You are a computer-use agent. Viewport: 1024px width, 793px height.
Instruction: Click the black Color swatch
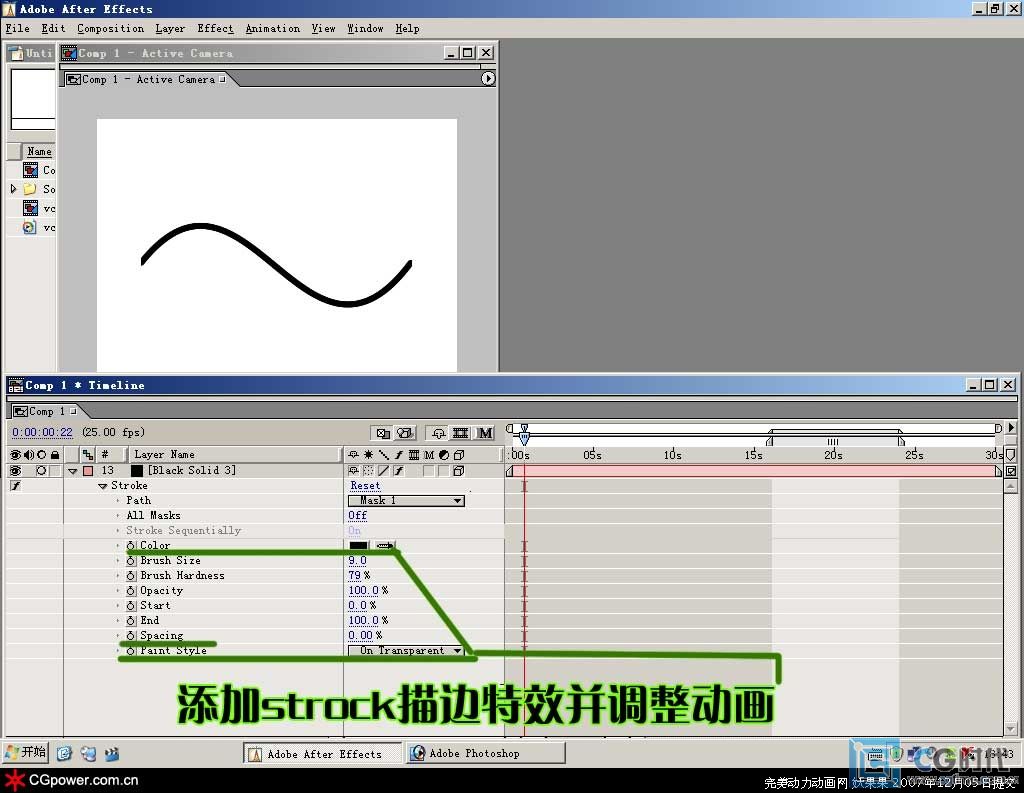point(358,546)
